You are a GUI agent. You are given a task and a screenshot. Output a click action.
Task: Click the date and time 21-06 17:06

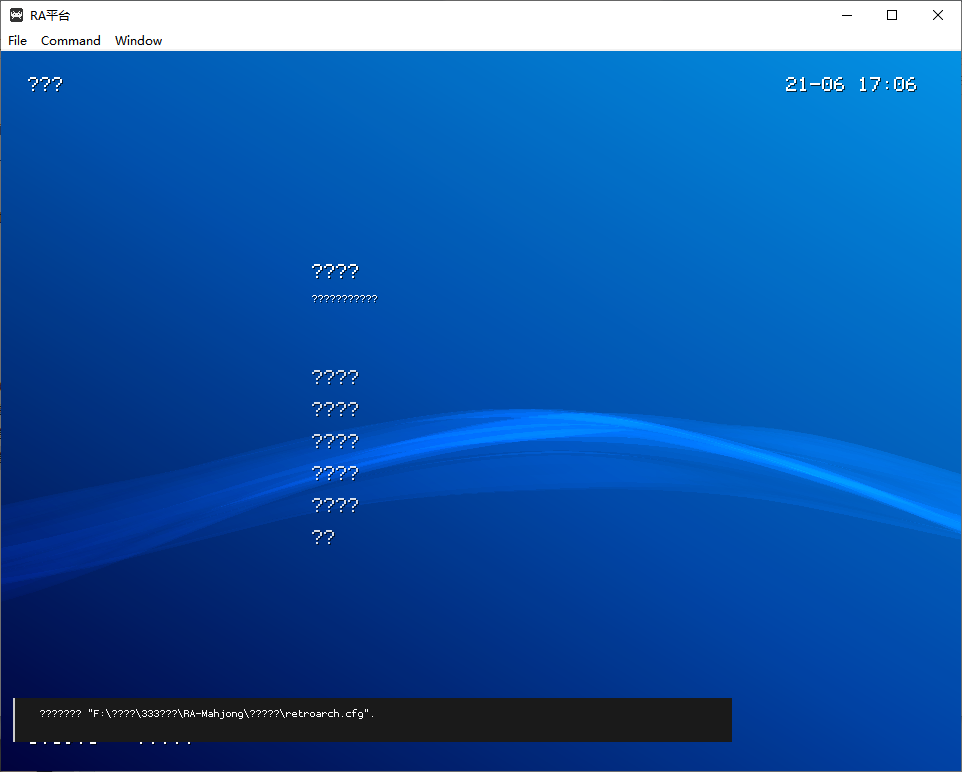pos(850,84)
